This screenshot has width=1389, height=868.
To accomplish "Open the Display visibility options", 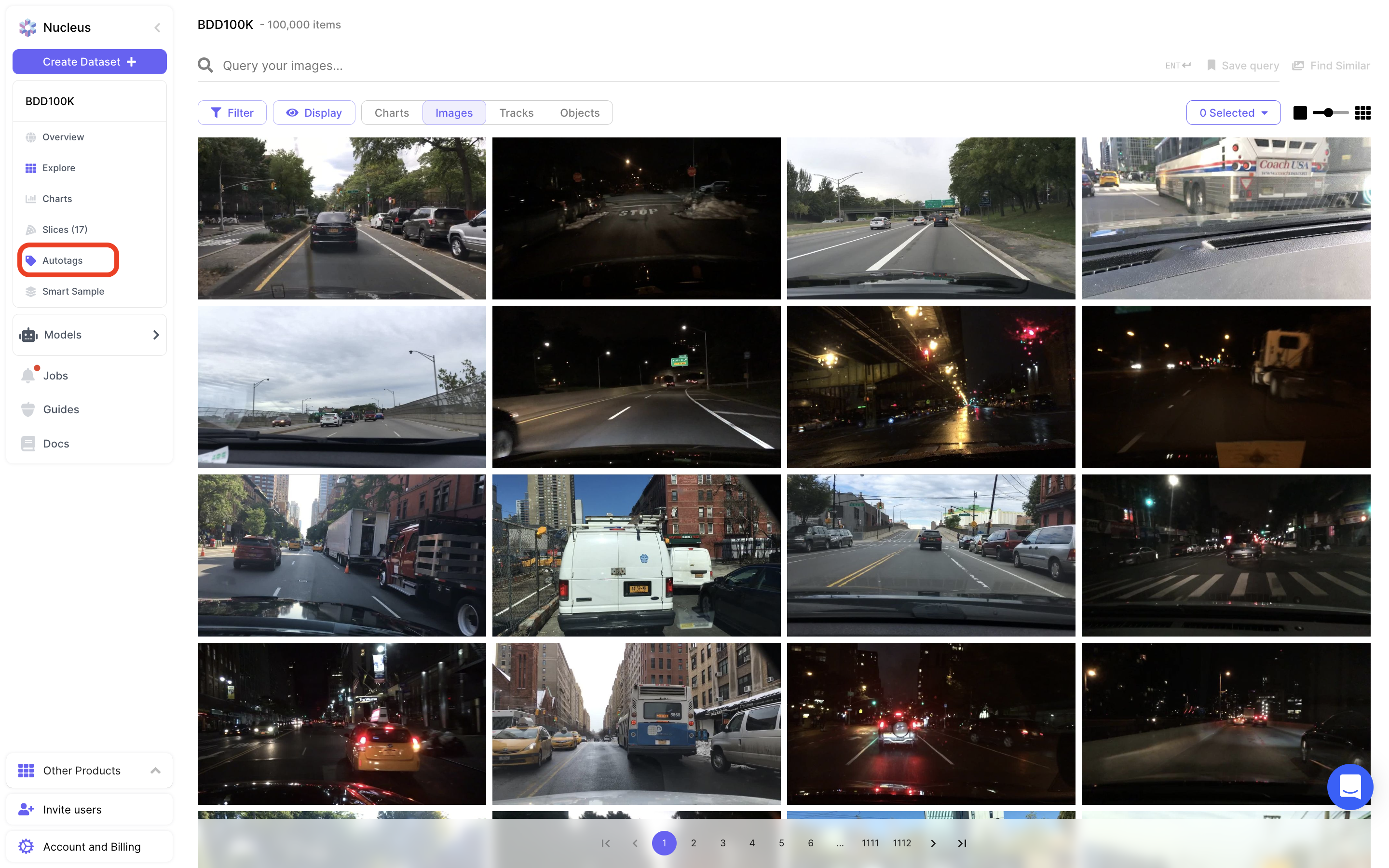I will (x=314, y=113).
